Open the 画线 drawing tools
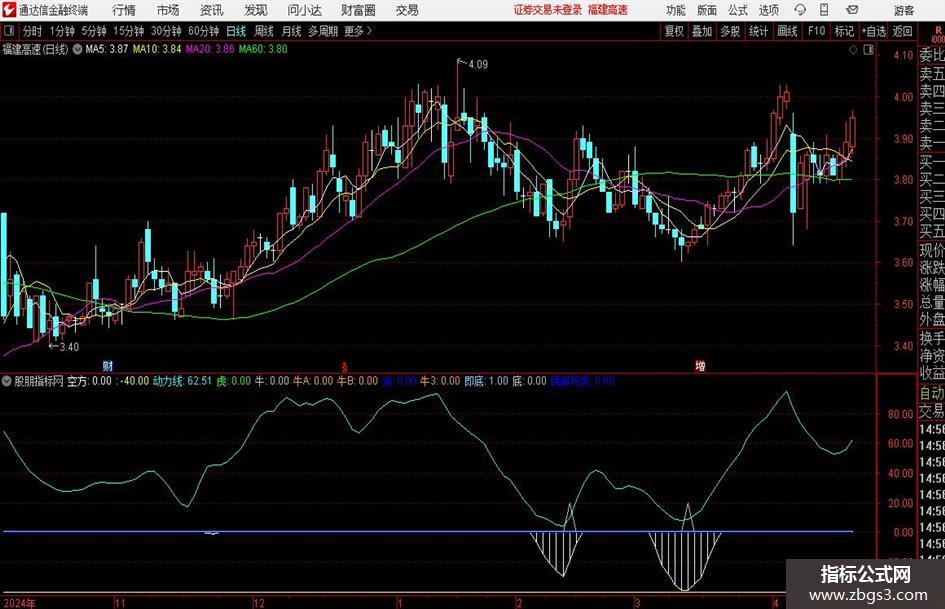The height and width of the screenshot is (609, 945). (787, 31)
